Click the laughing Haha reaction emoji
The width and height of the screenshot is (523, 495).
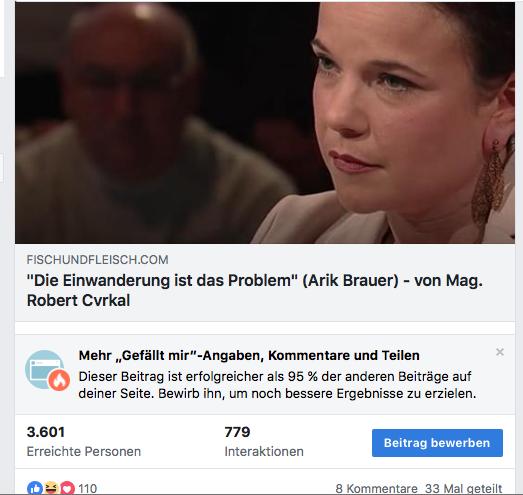pos(51,488)
